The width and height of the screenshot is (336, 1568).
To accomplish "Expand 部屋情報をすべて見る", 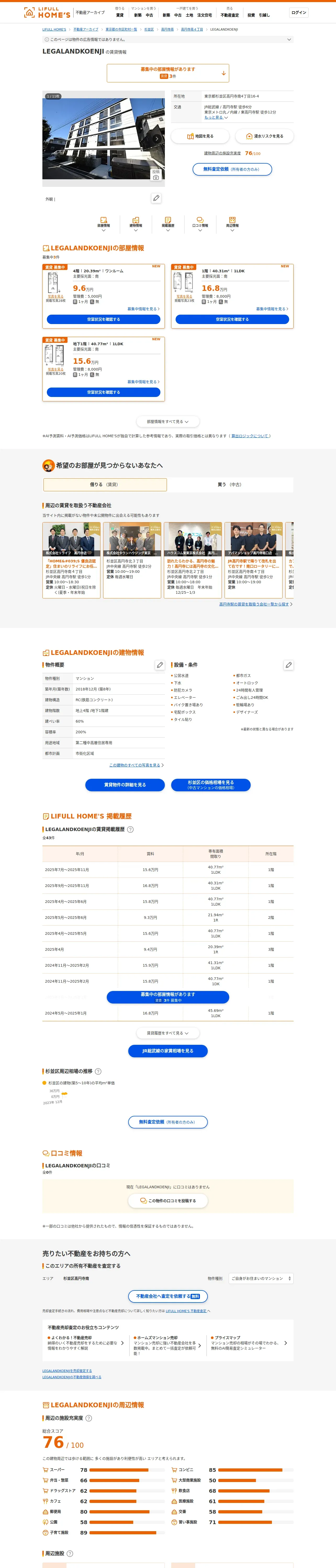I will pos(168,421).
